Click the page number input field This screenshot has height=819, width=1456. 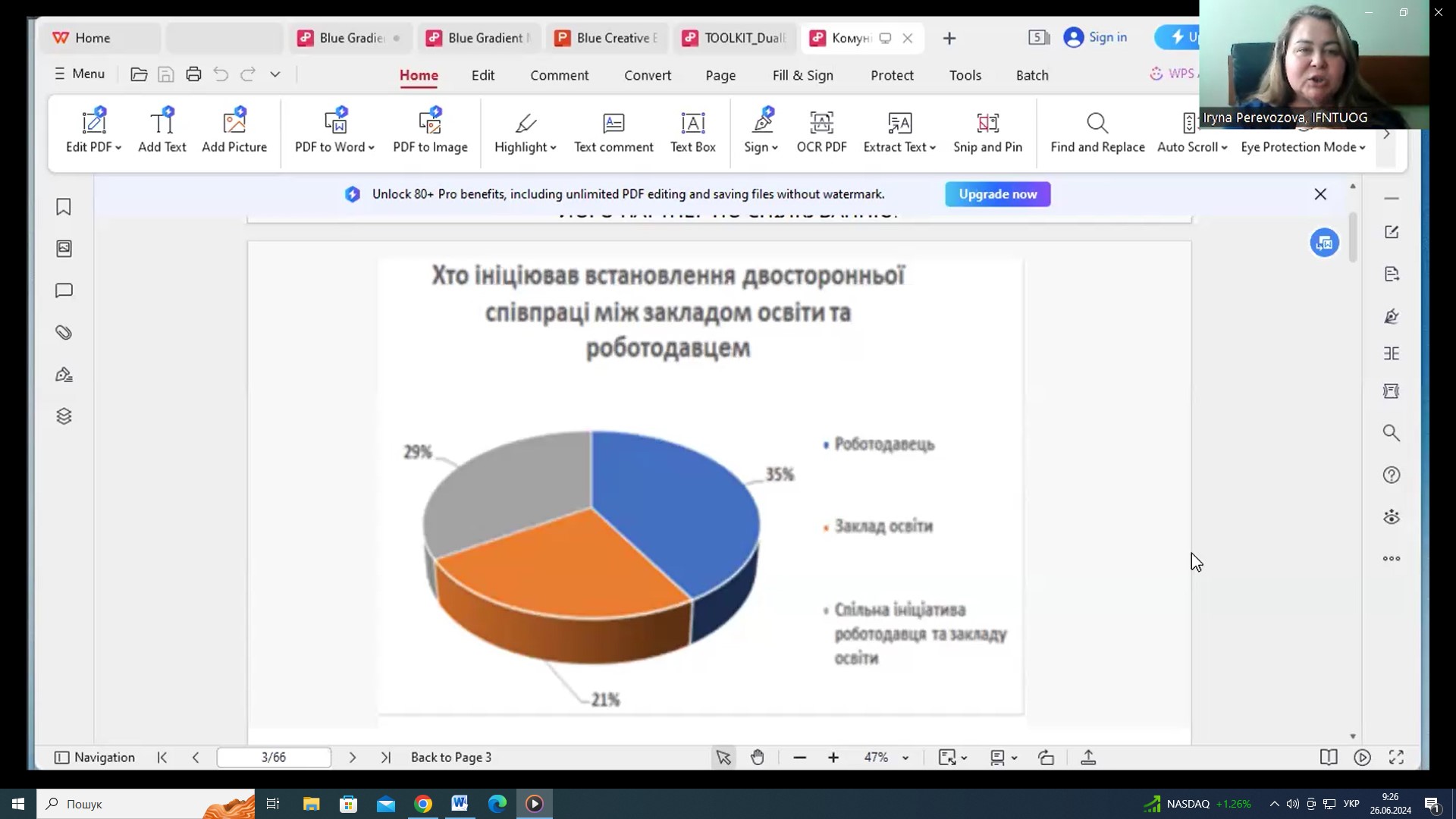(274, 757)
